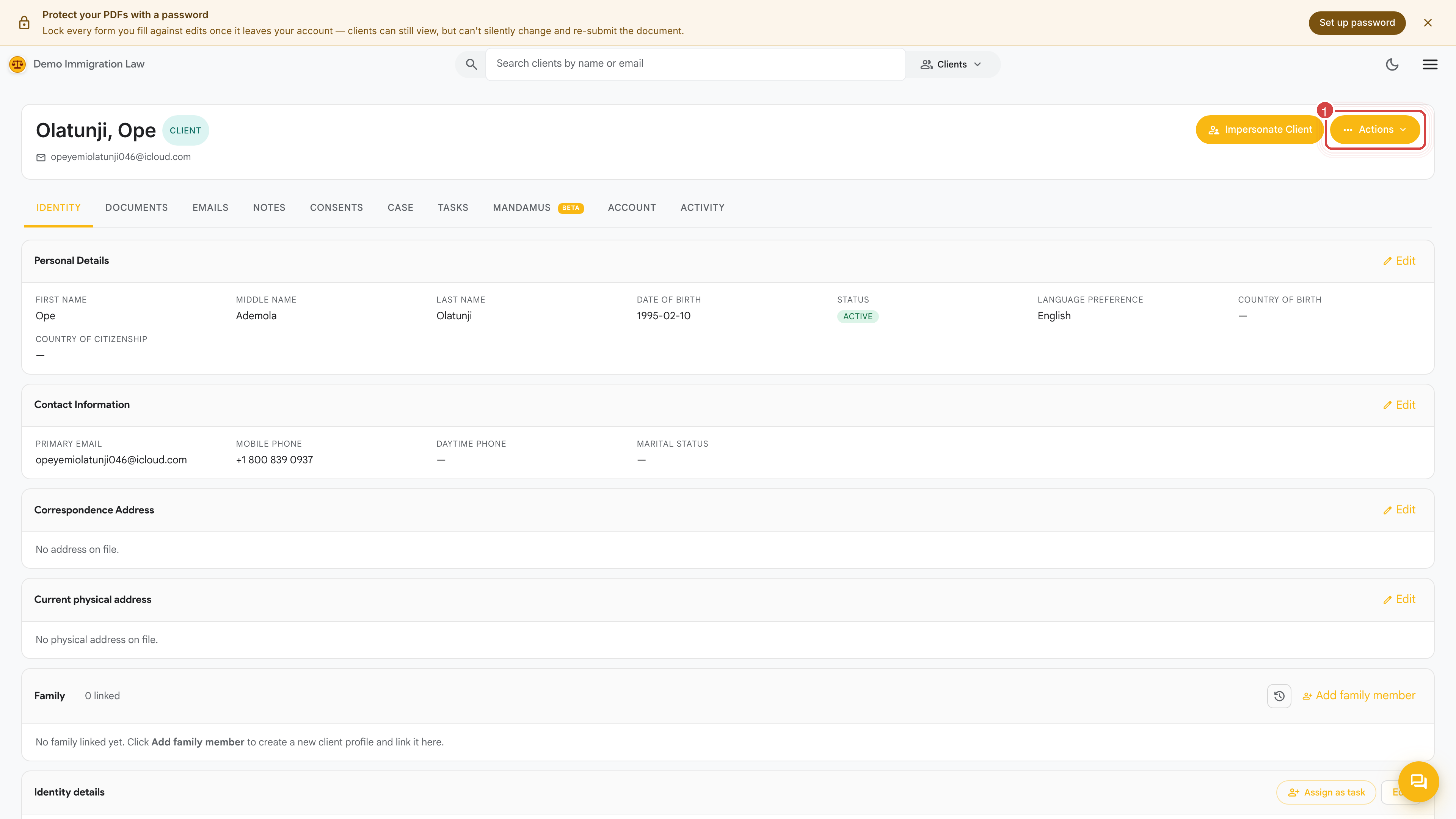Click the date of birth 1995-02-10

coord(664,316)
